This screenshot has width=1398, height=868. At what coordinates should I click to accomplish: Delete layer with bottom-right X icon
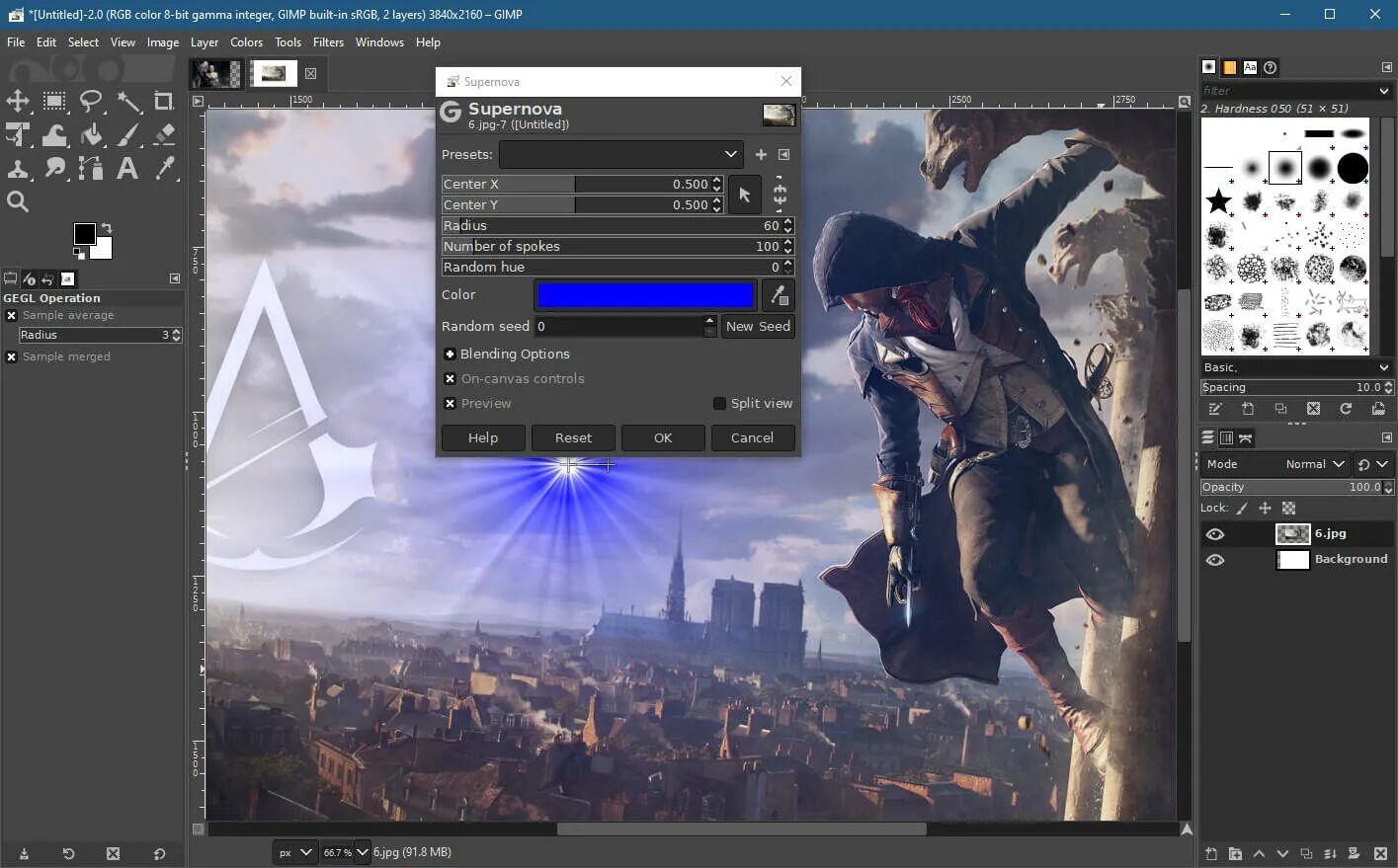[1380, 854]
